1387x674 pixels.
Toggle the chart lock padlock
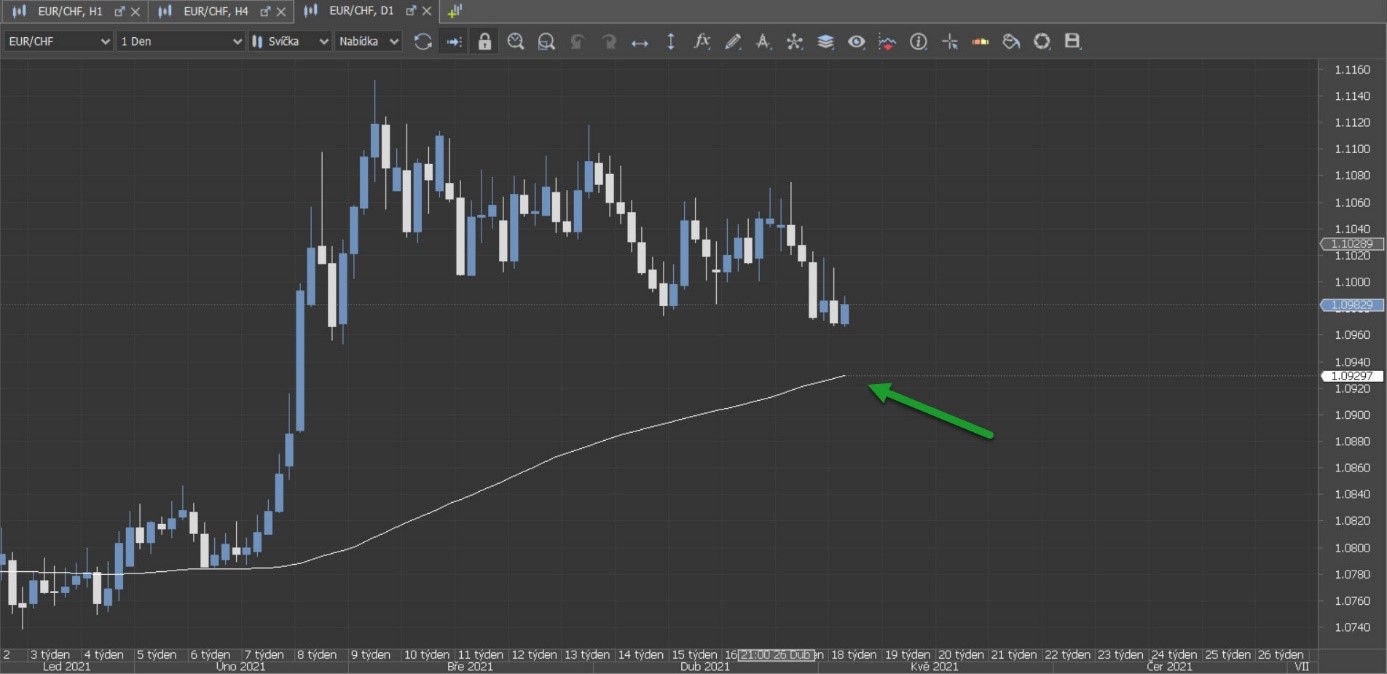point(485,41)
